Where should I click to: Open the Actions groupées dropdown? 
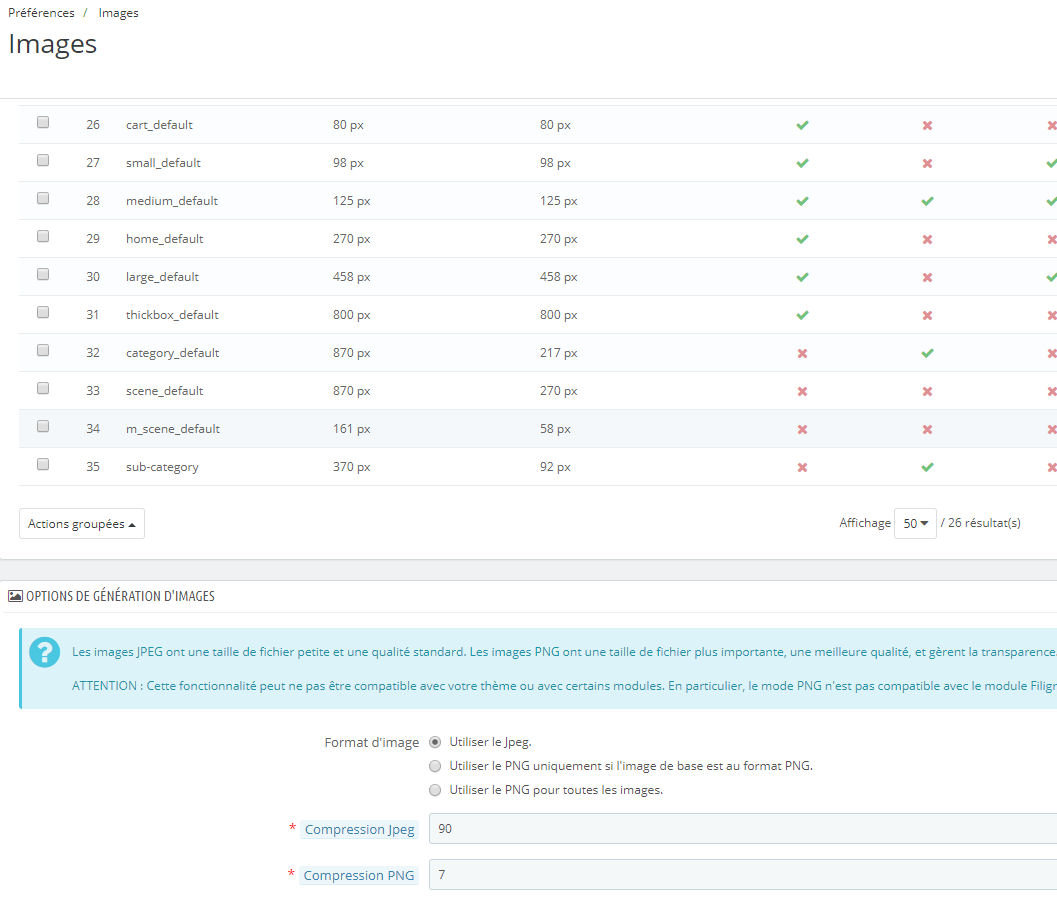point(82,524)
